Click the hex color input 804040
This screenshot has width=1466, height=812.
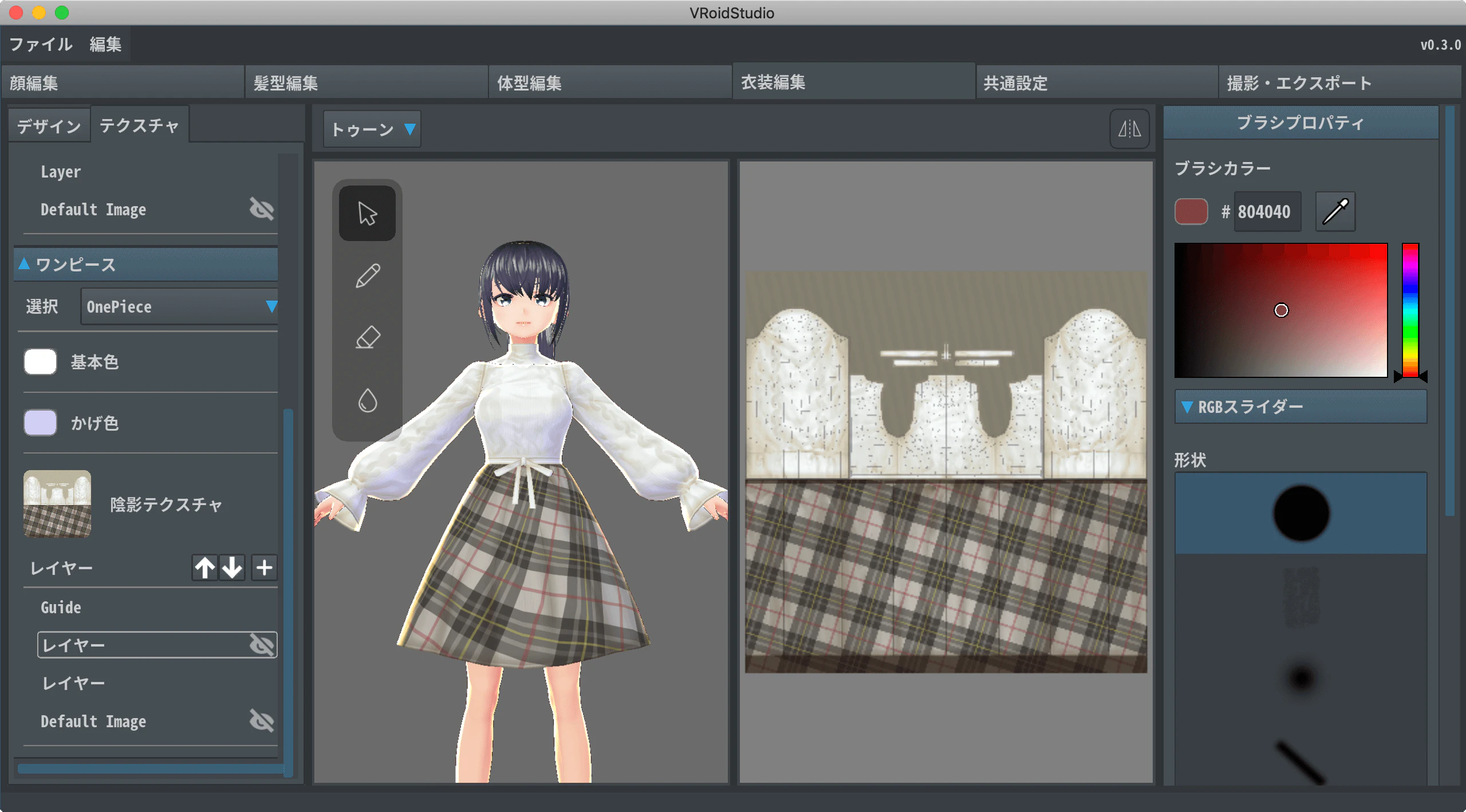[1267, 212]
